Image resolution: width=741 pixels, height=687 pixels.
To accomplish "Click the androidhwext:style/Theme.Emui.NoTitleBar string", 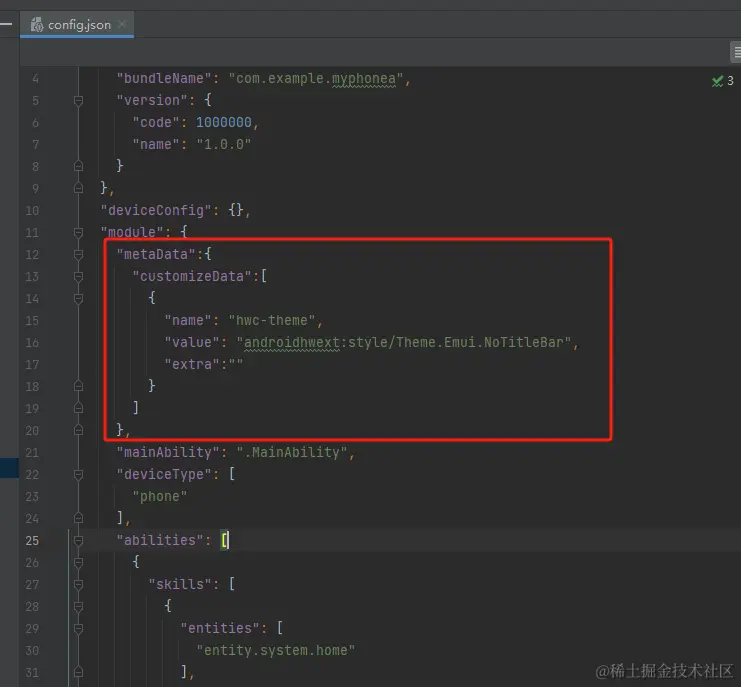I will (x=404, y=342).
